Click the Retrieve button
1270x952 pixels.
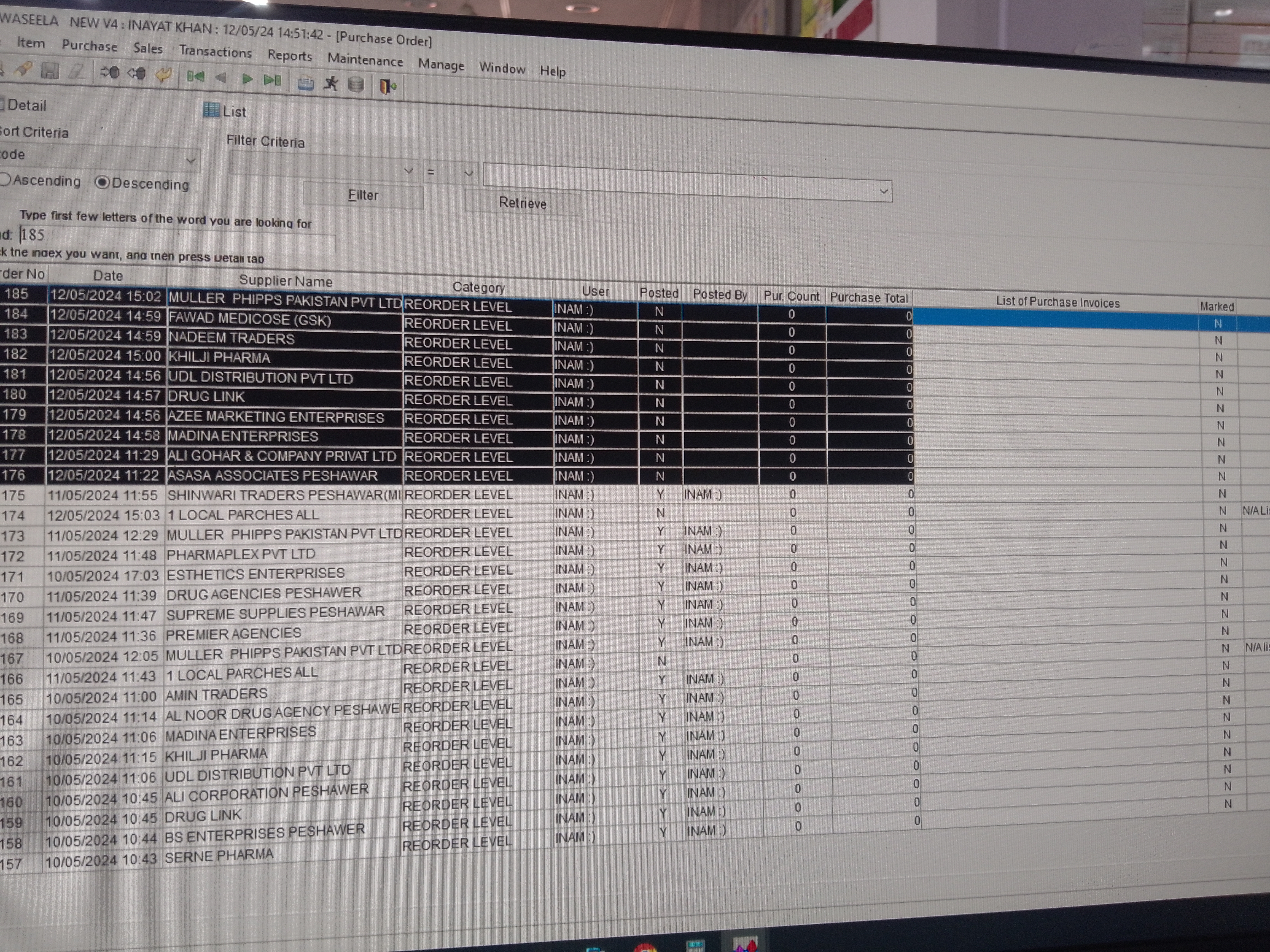pos(522,203)
